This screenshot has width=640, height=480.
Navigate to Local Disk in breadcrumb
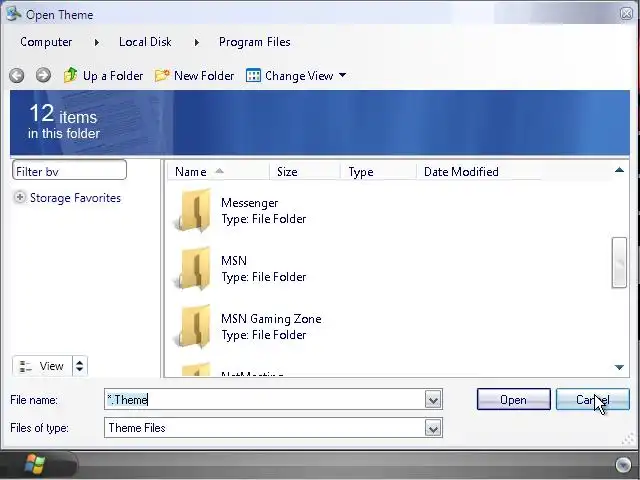click(145, 42)
